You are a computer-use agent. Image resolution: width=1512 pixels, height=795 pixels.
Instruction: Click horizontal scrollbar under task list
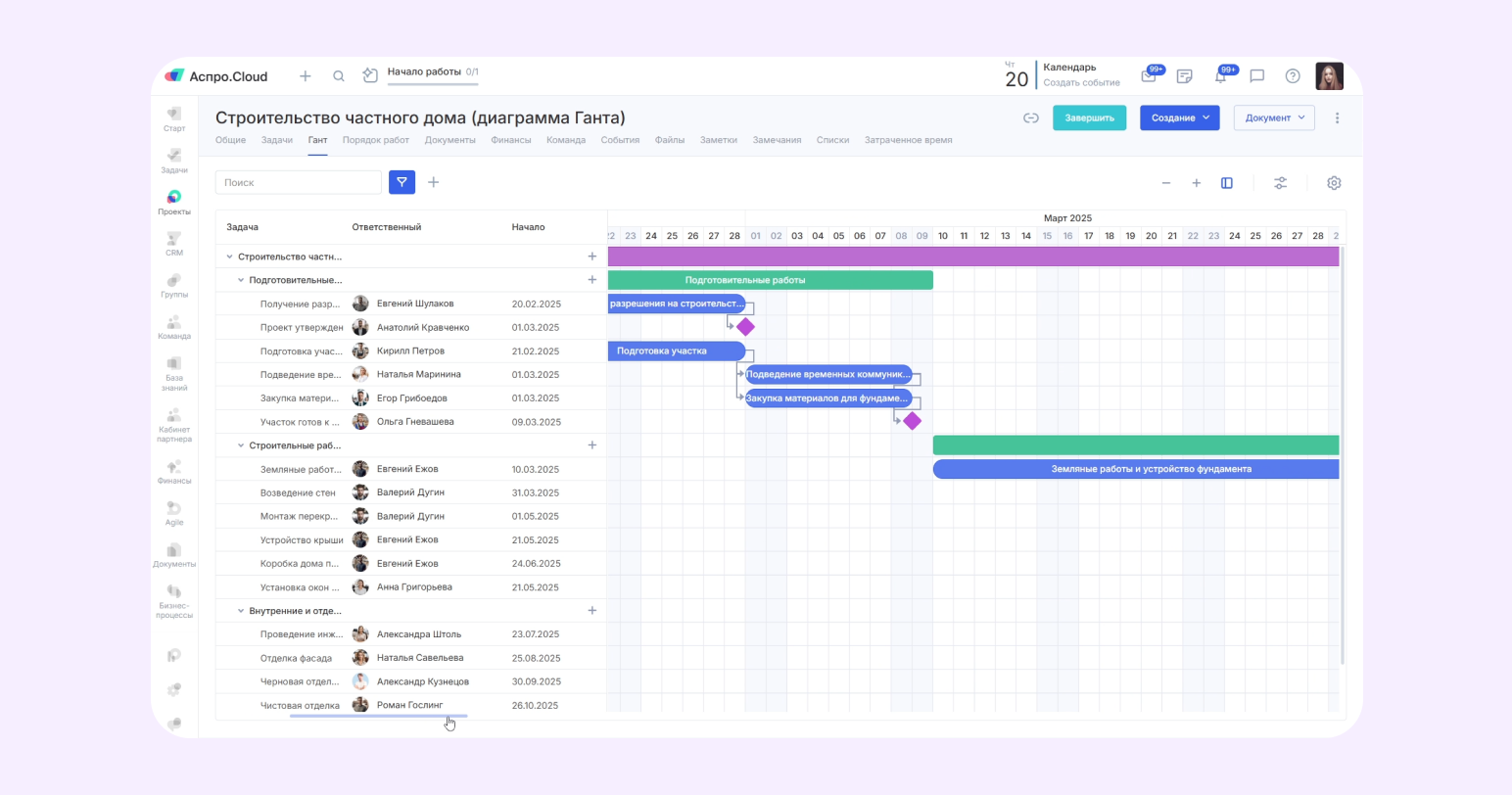coord(378,716)
